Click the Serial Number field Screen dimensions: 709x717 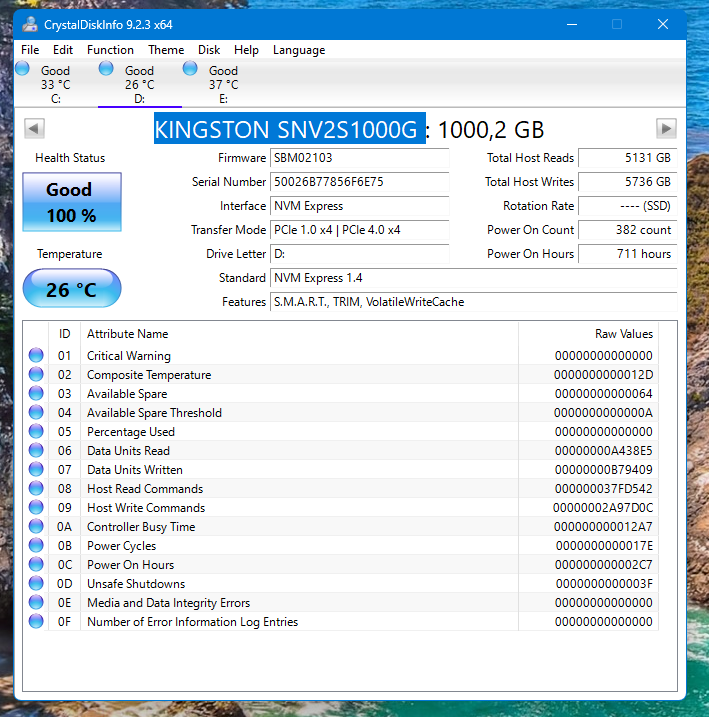point(359,182)
